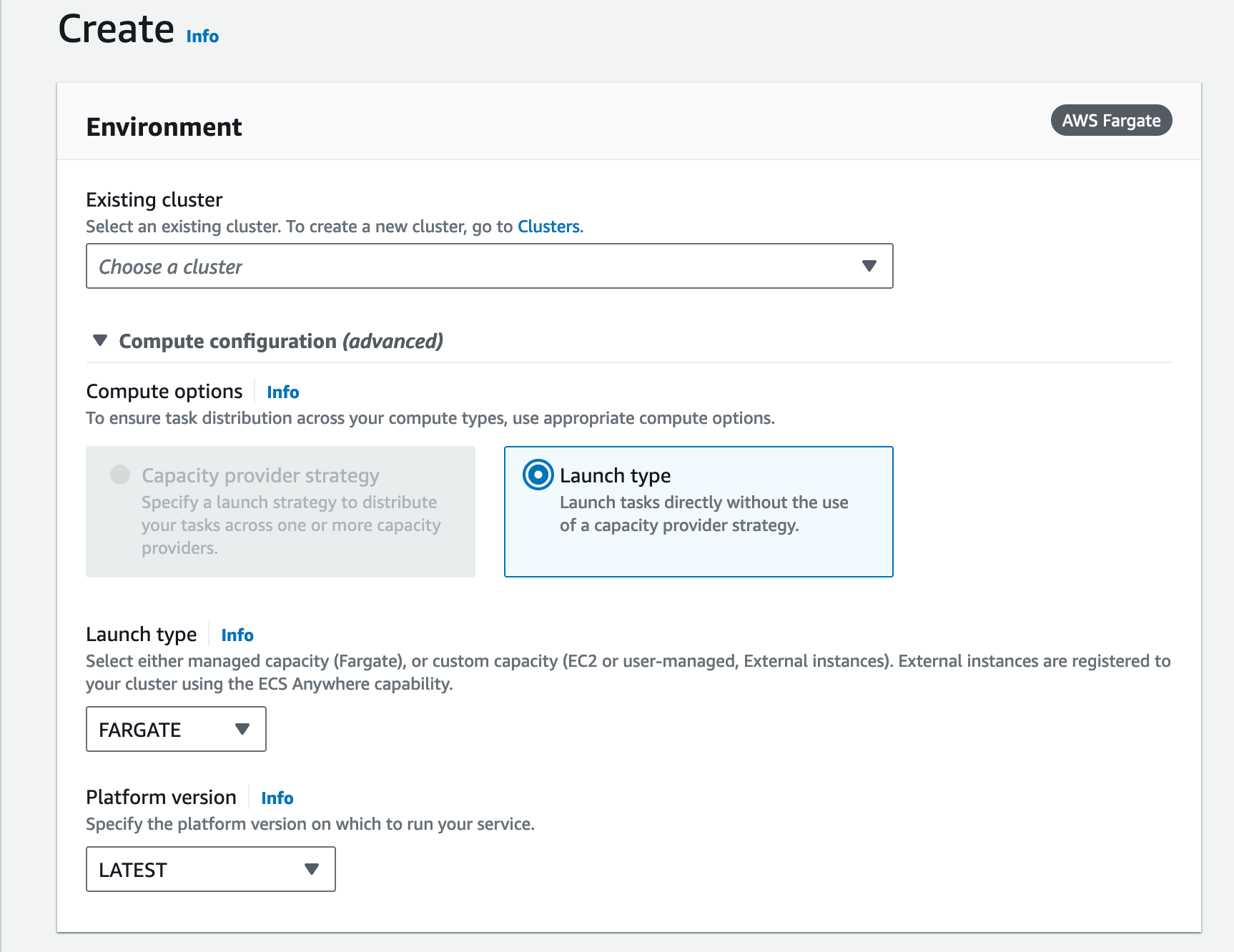Open Info link beside Compute options
The image size is (1234, 952).
(282, 392)
